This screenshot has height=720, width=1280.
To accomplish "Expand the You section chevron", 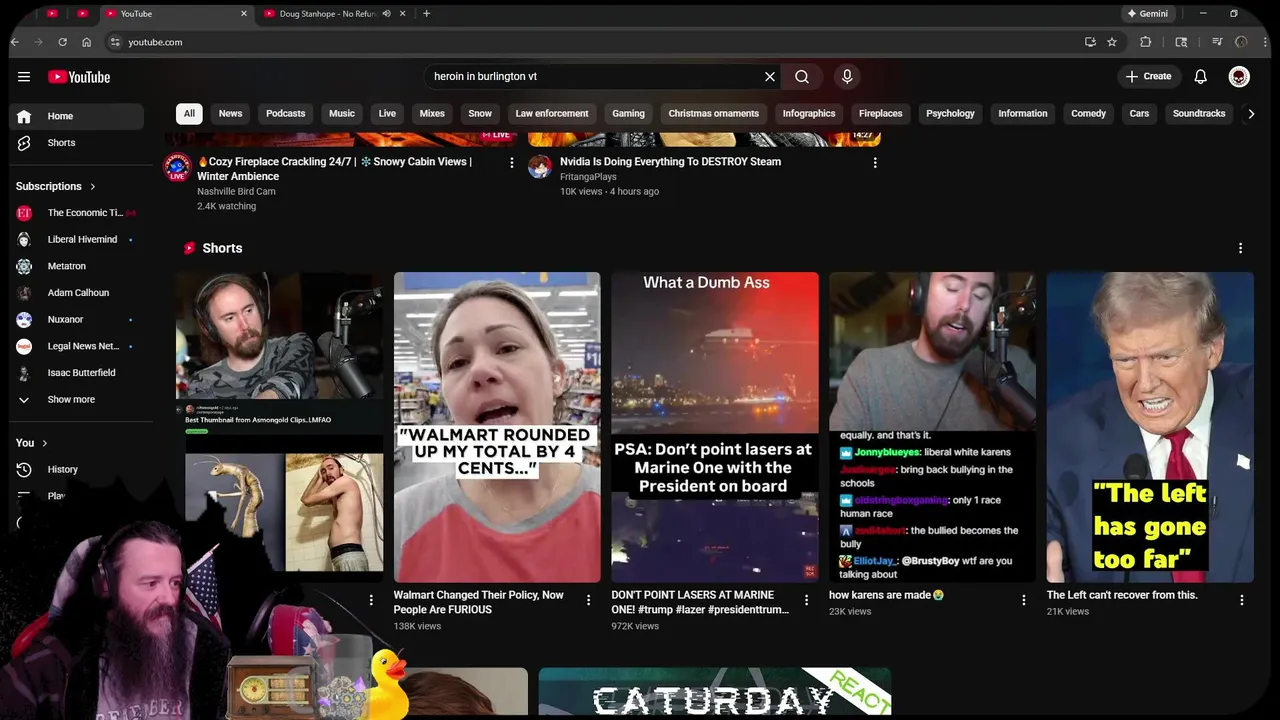I will [x=44, y=443].
